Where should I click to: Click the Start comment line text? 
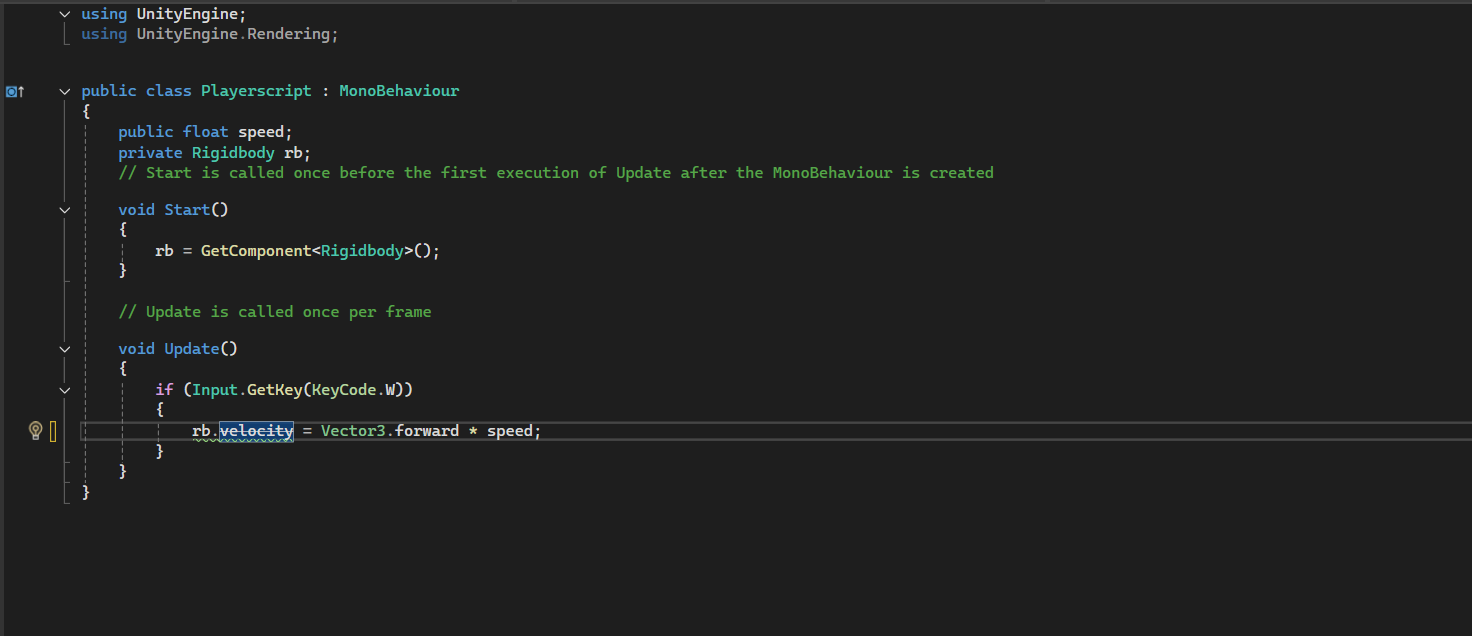pos(556,173)
